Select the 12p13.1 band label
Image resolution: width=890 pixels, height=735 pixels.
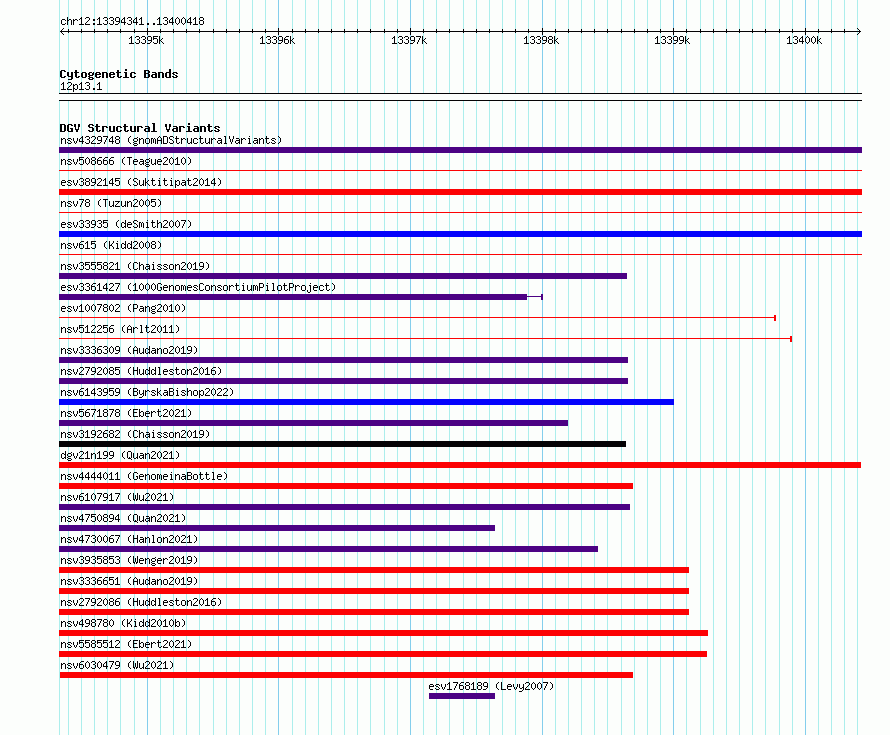81,86
